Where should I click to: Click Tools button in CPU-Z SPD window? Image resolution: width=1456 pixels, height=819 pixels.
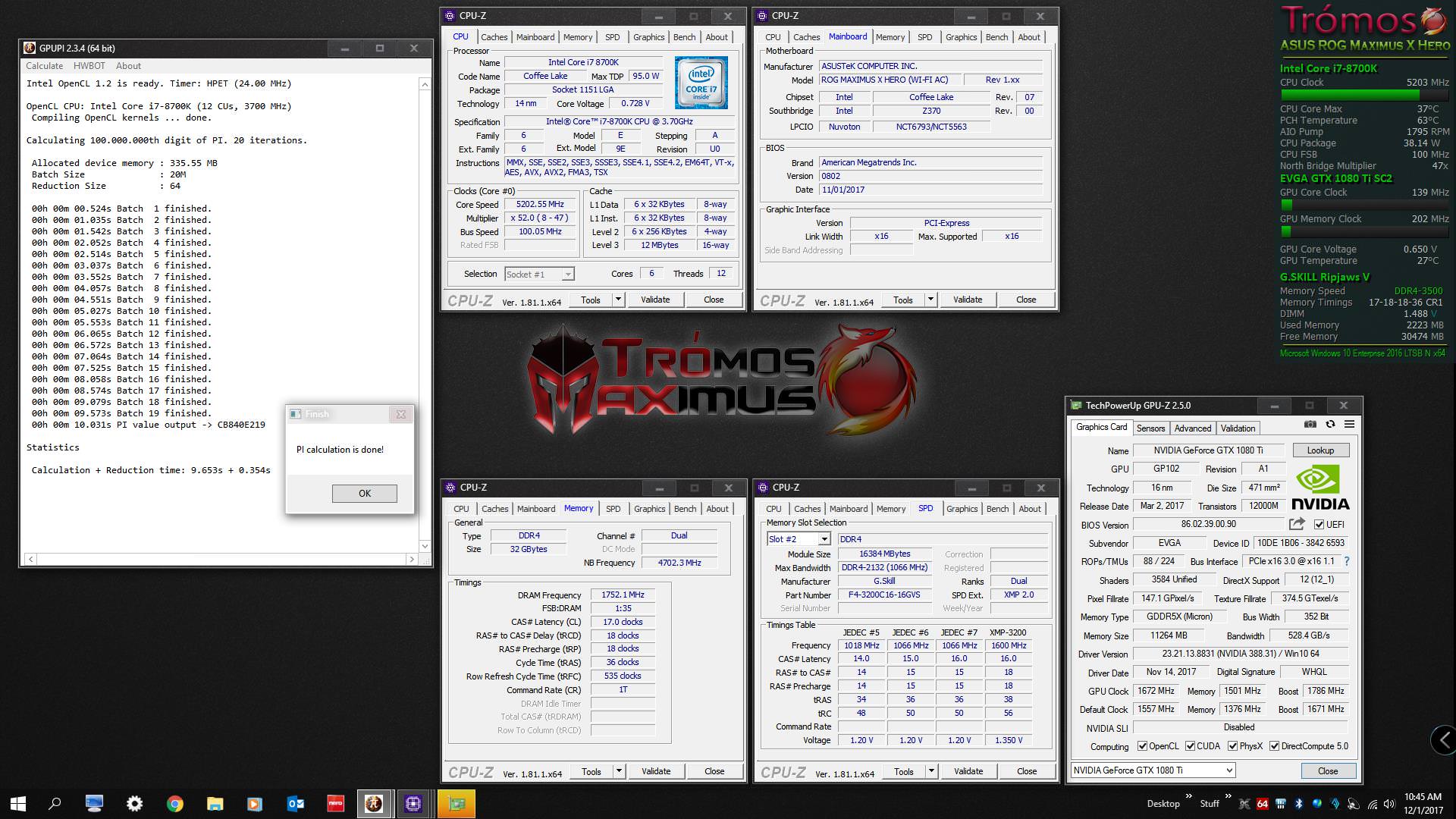[x=904, y=771]
